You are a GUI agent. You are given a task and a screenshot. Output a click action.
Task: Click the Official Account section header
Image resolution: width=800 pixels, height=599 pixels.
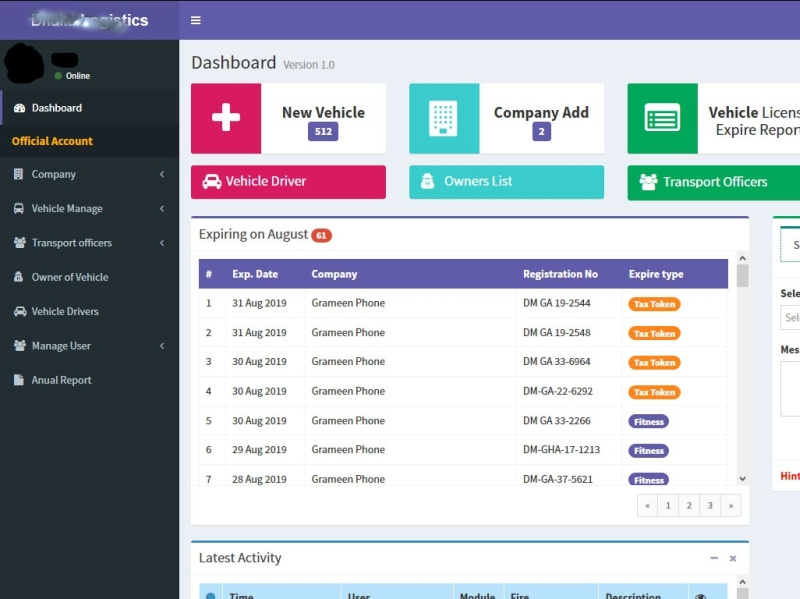coord(55,141)
